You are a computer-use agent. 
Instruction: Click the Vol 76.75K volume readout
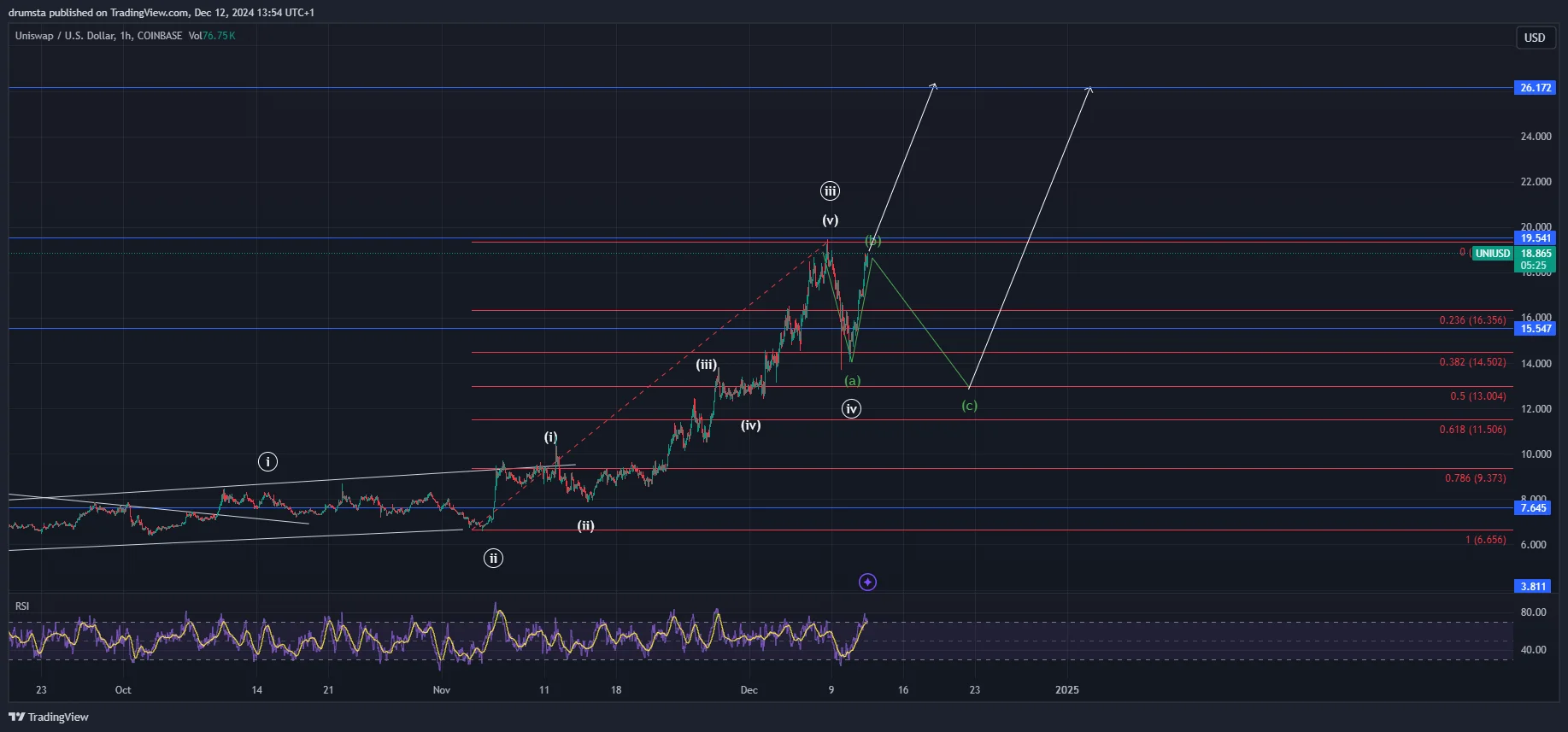(212, 36)
